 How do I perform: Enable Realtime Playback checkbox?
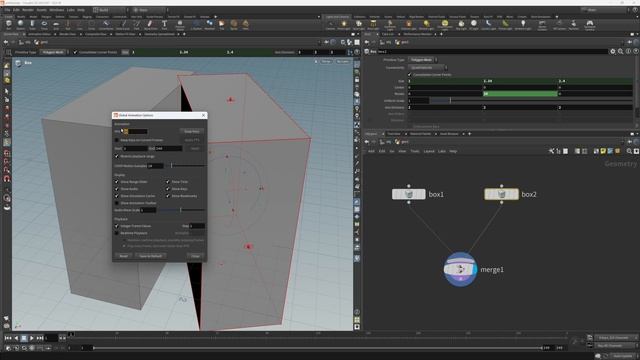117,233
